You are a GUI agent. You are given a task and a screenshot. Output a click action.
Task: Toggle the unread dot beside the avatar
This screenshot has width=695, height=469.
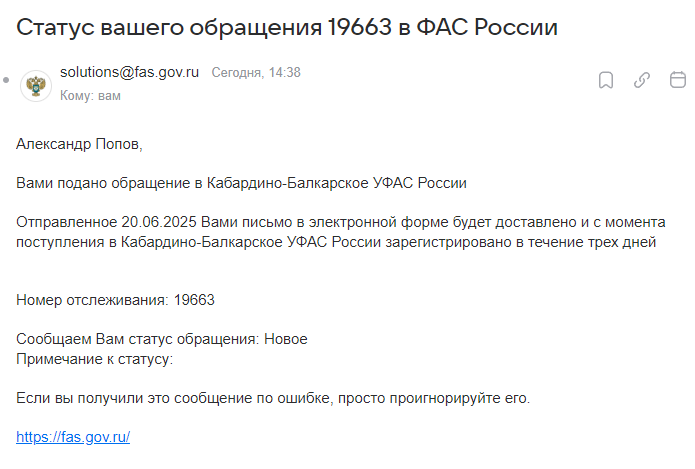point(6,80)
